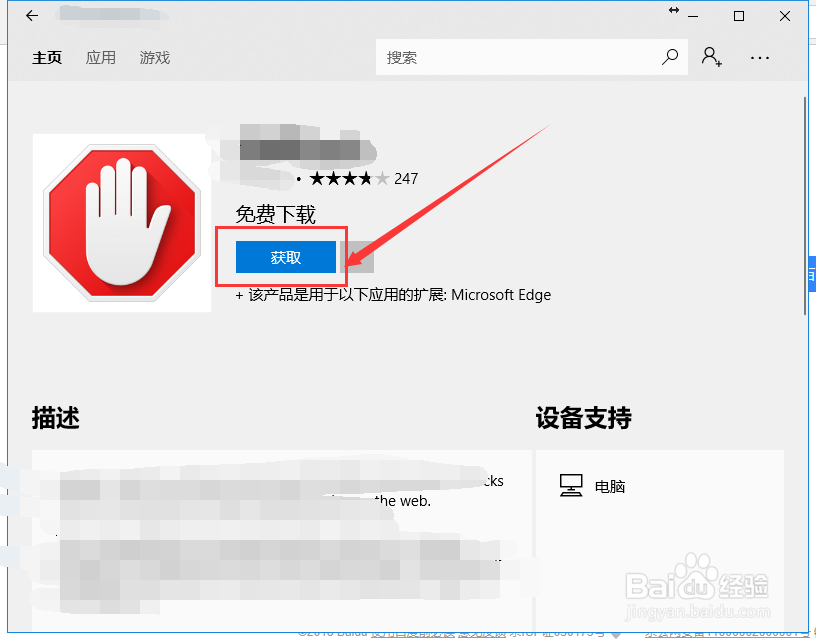Open the sign-in person icon
Image resolution: width=816 pixels, height=640 pixels.
pos(712,57)
